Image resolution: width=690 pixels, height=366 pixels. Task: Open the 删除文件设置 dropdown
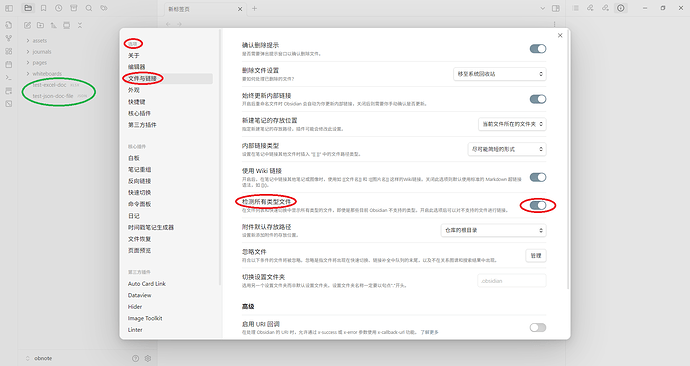coord(500,74)
